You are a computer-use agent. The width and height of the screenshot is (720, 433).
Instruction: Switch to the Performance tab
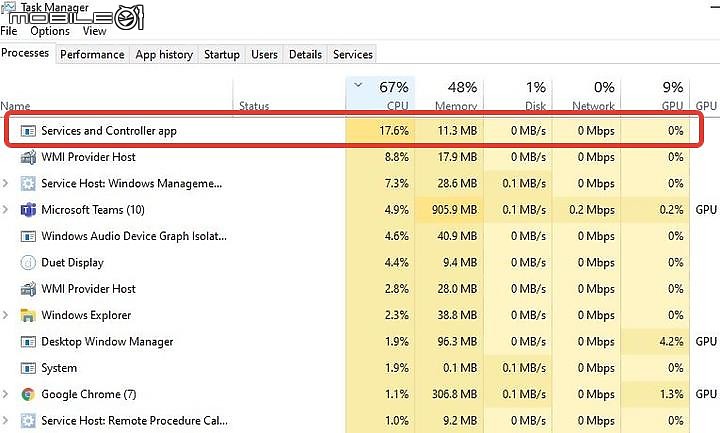92,54
